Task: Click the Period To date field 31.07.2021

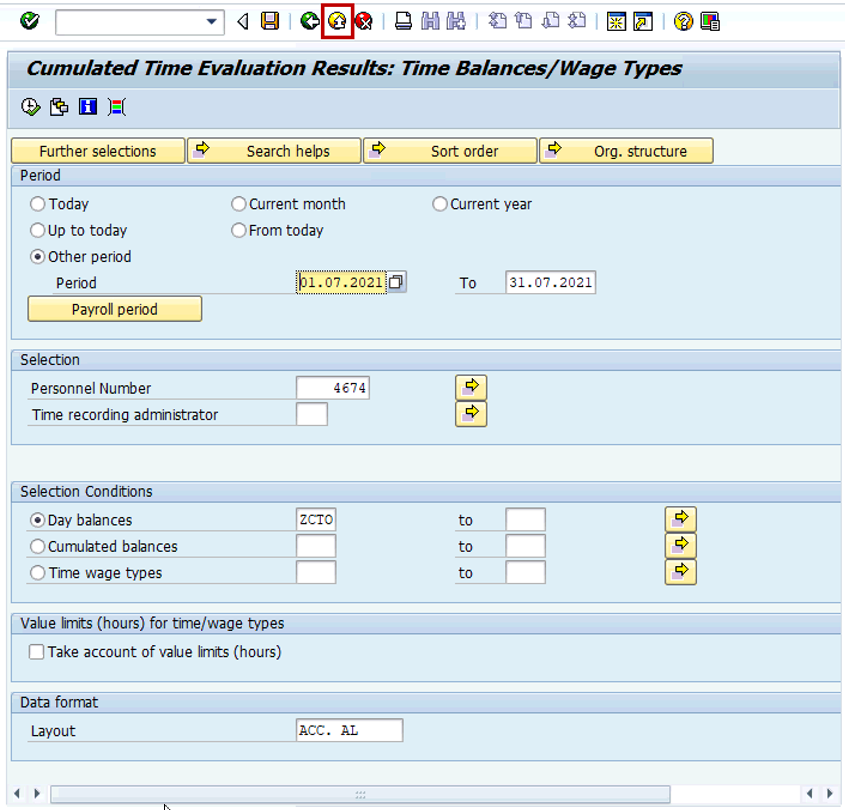Action: 550,282
